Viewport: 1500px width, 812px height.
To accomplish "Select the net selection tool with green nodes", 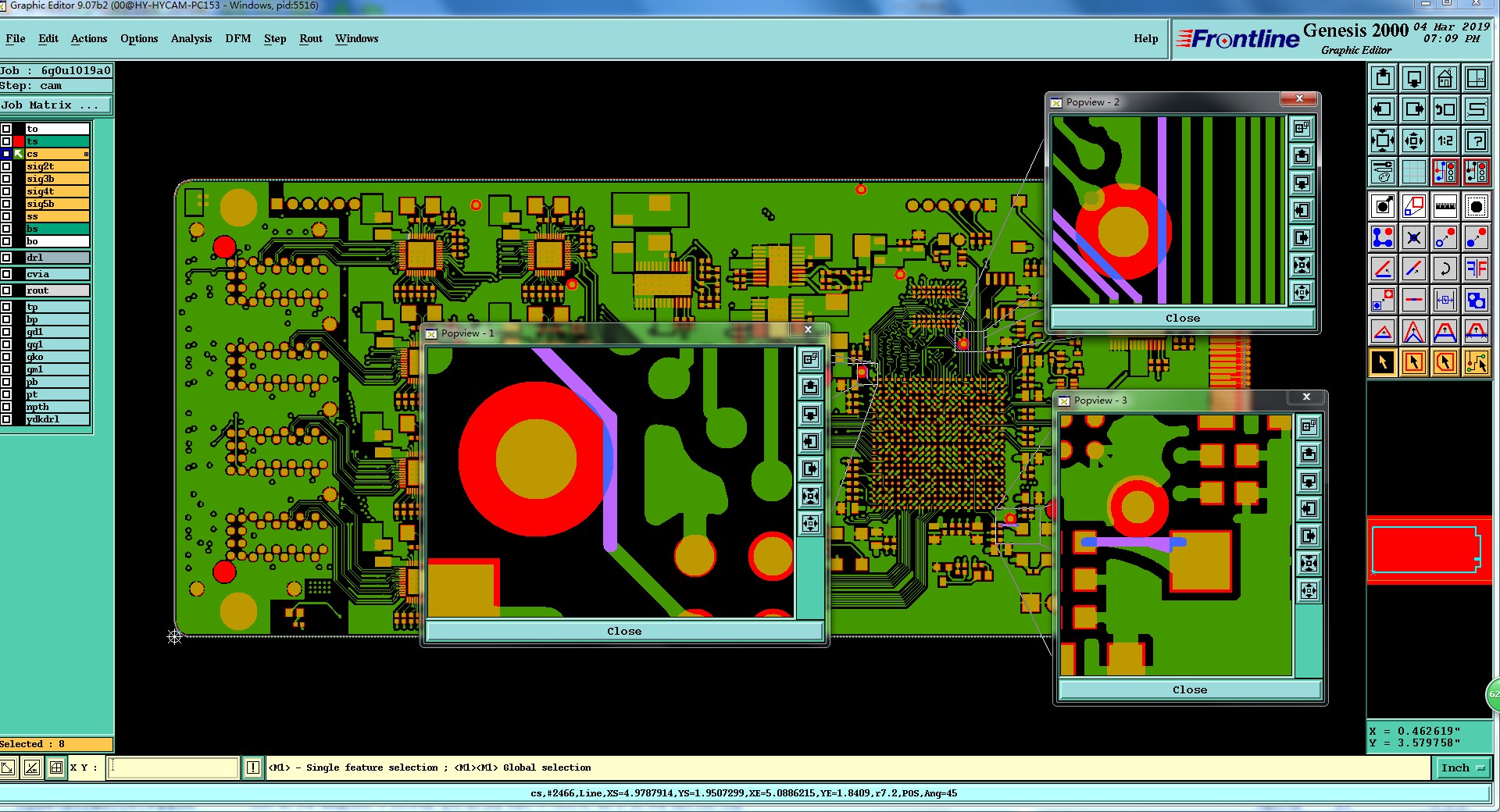I will coord(1477,362).
